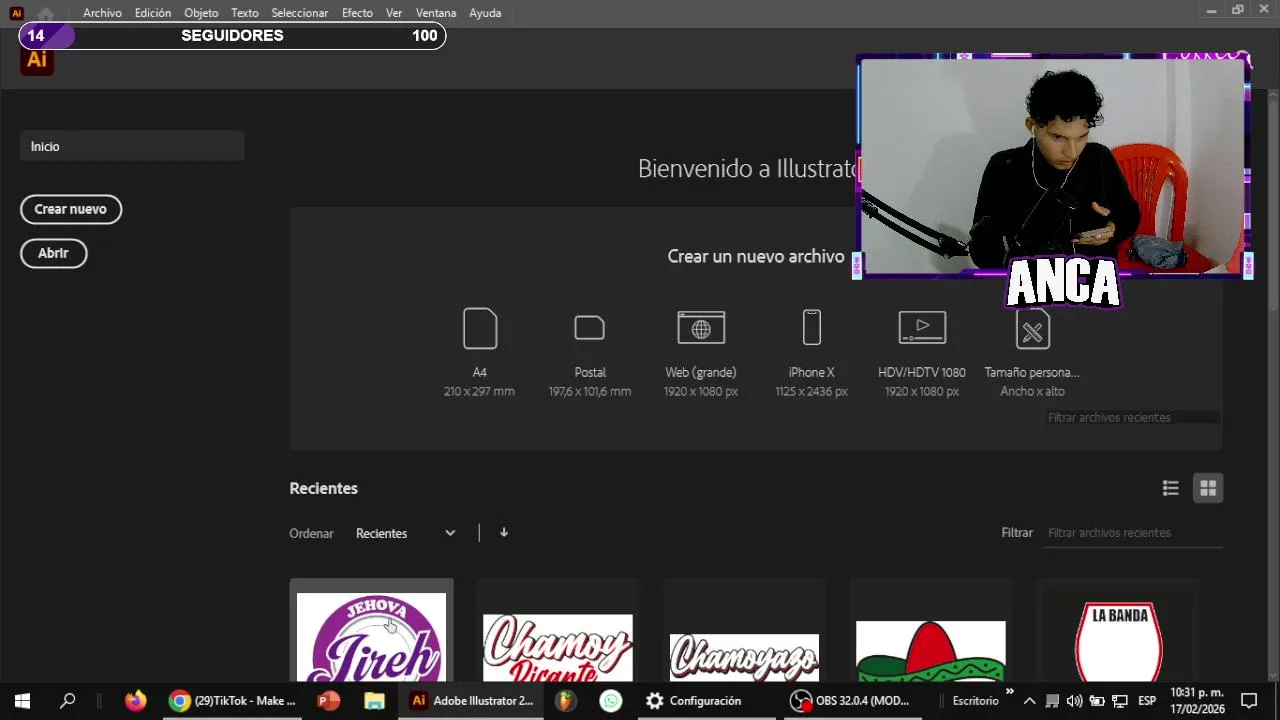This screenshot has width=1280, height=720.
Task: Select the Inicio sidebar item
Action: (132, 146)
